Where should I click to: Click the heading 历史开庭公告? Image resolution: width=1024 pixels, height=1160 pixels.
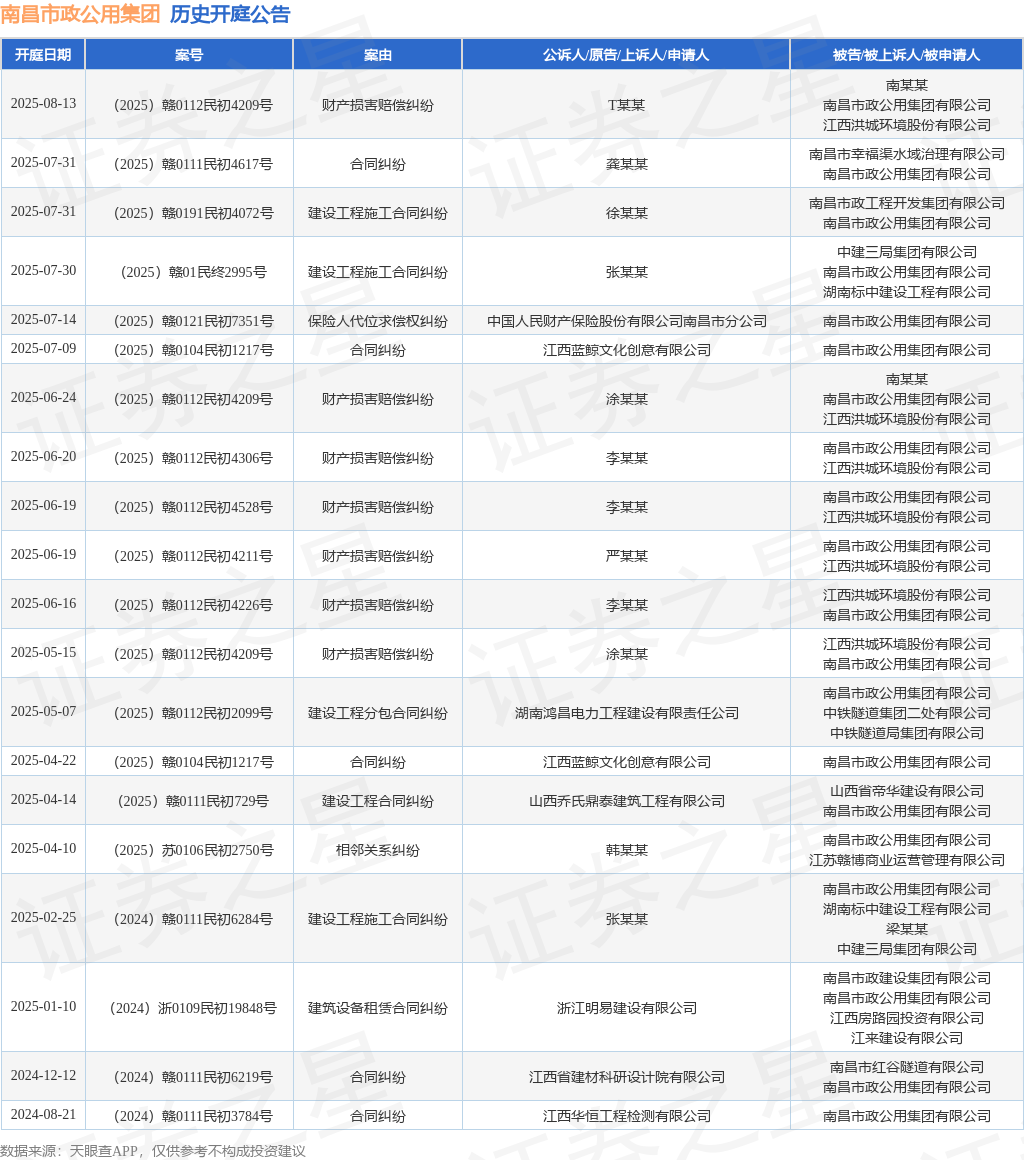click(230, 14)
